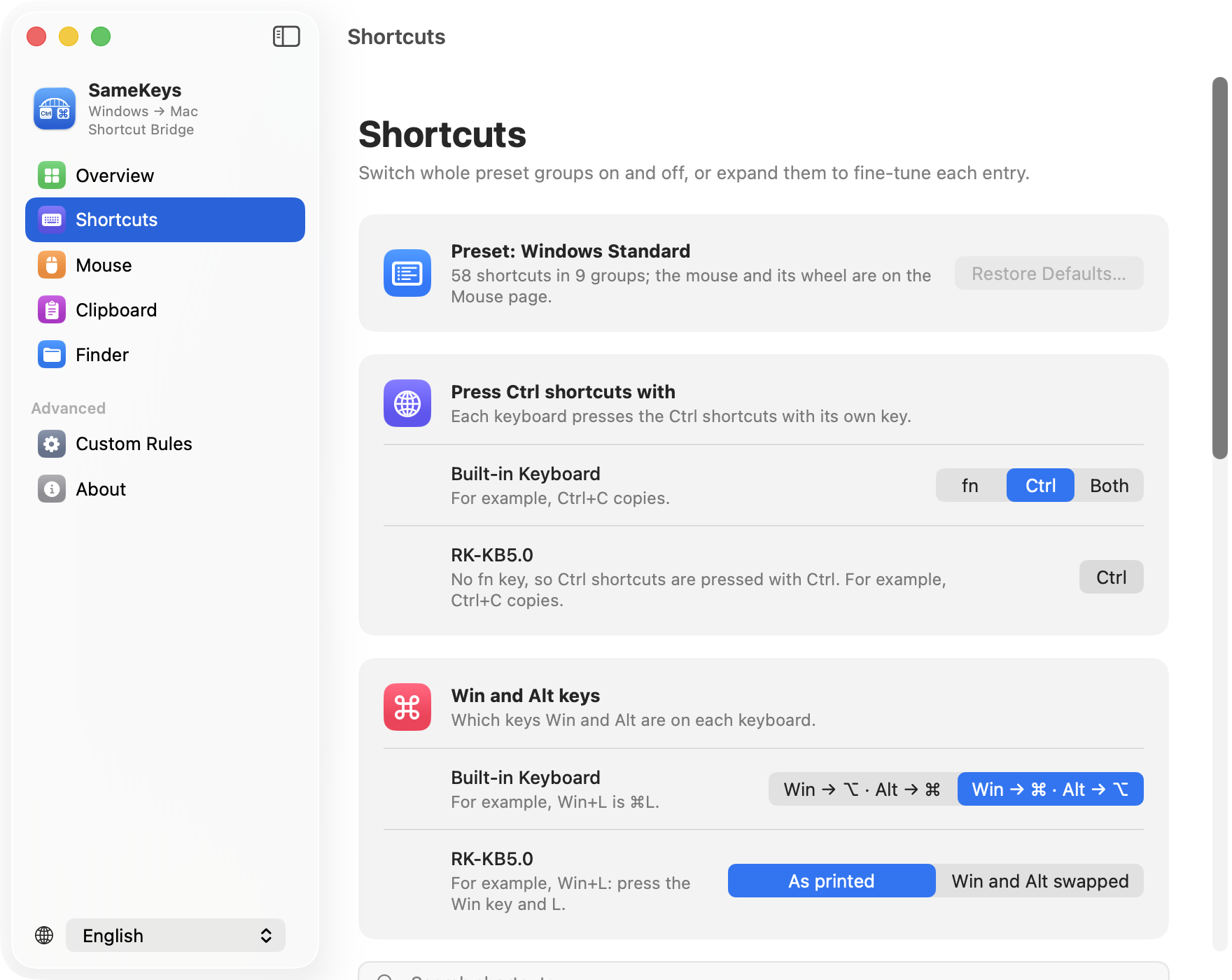Select Ctrl for Built-in Keyboard
The image size is (1232, 980).
tap(1040, 485)
